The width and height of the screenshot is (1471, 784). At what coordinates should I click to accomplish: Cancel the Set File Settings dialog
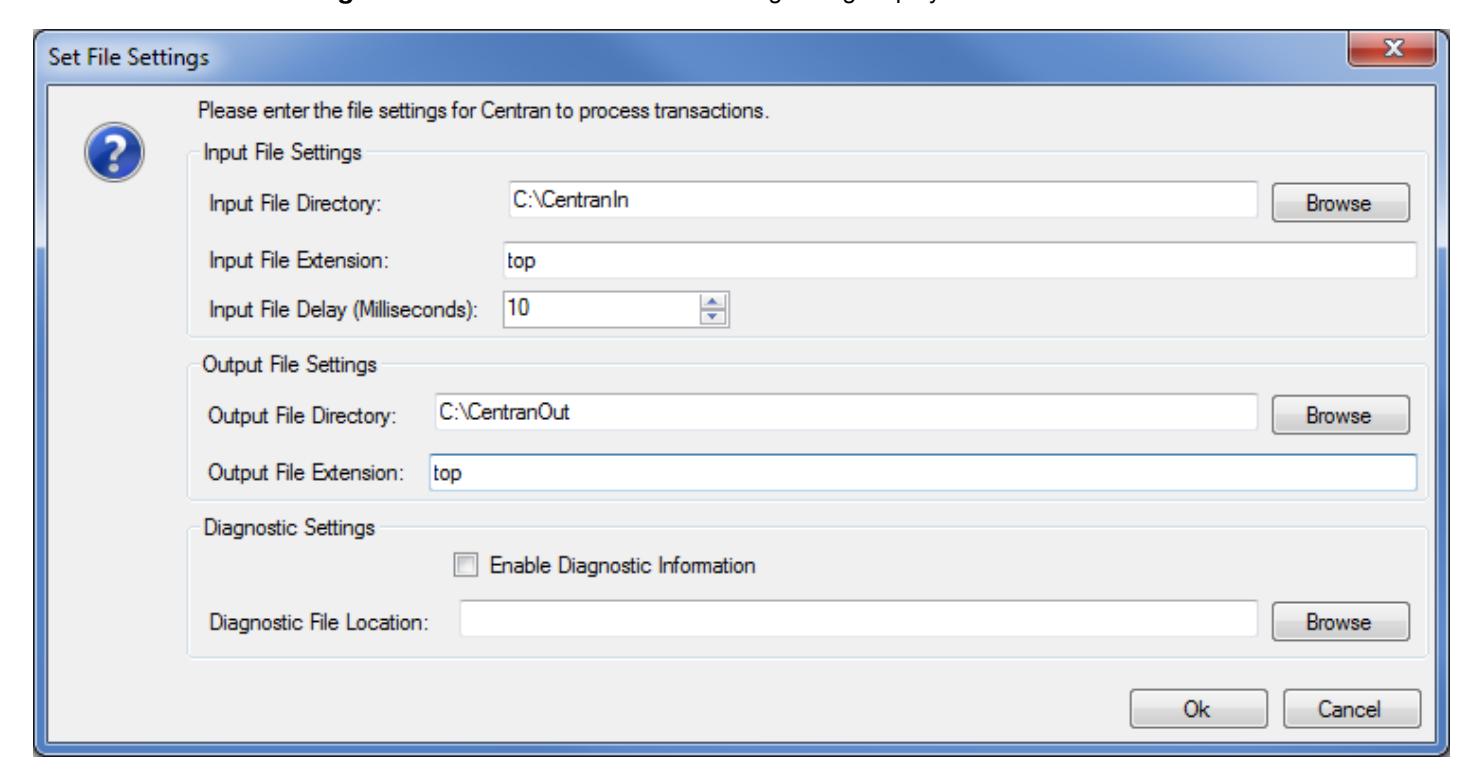1351,709
